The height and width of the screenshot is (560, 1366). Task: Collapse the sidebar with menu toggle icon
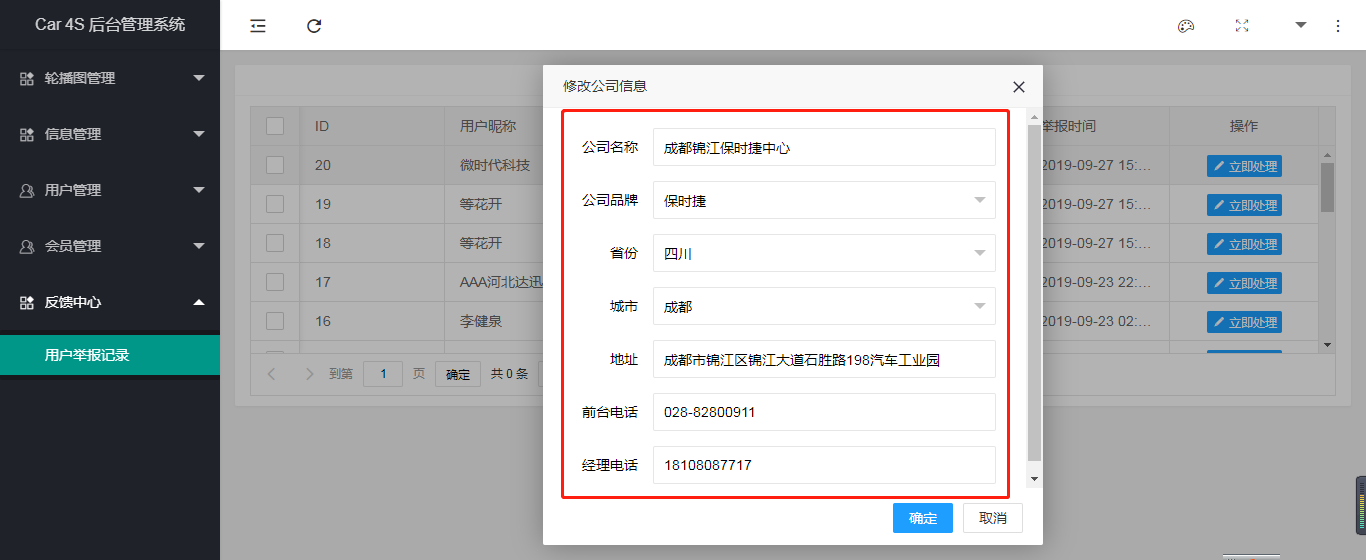258,26
